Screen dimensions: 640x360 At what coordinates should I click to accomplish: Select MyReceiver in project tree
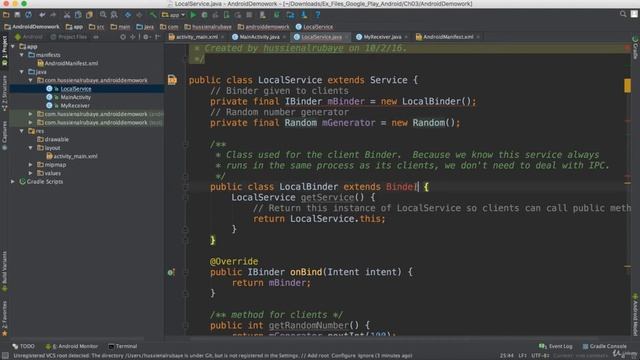pos(68,106)
